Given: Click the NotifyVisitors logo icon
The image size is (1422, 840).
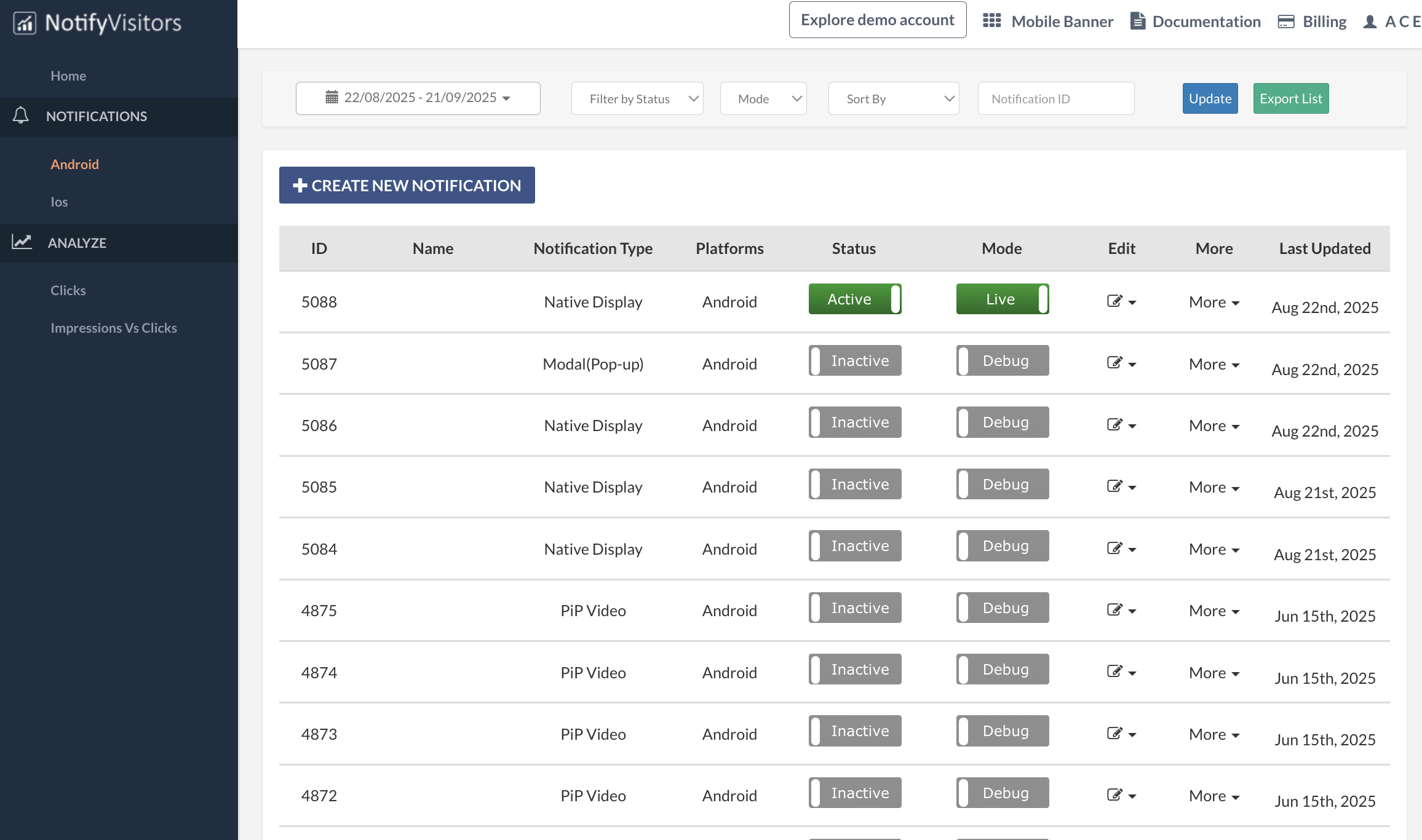Looking at the screenshot, I should (25, 23).
